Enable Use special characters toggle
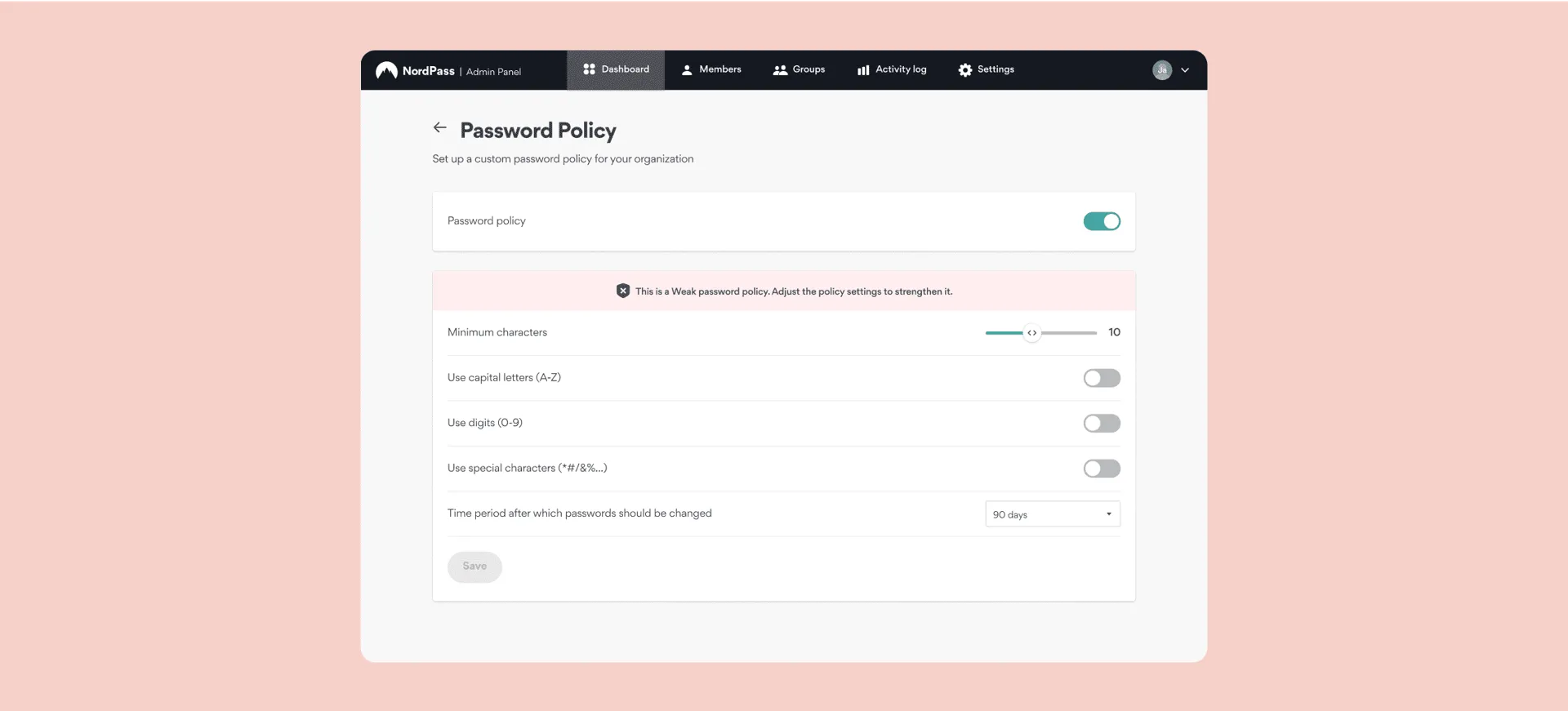This screenshot has height=711, width=1568. click(1102, 469)
